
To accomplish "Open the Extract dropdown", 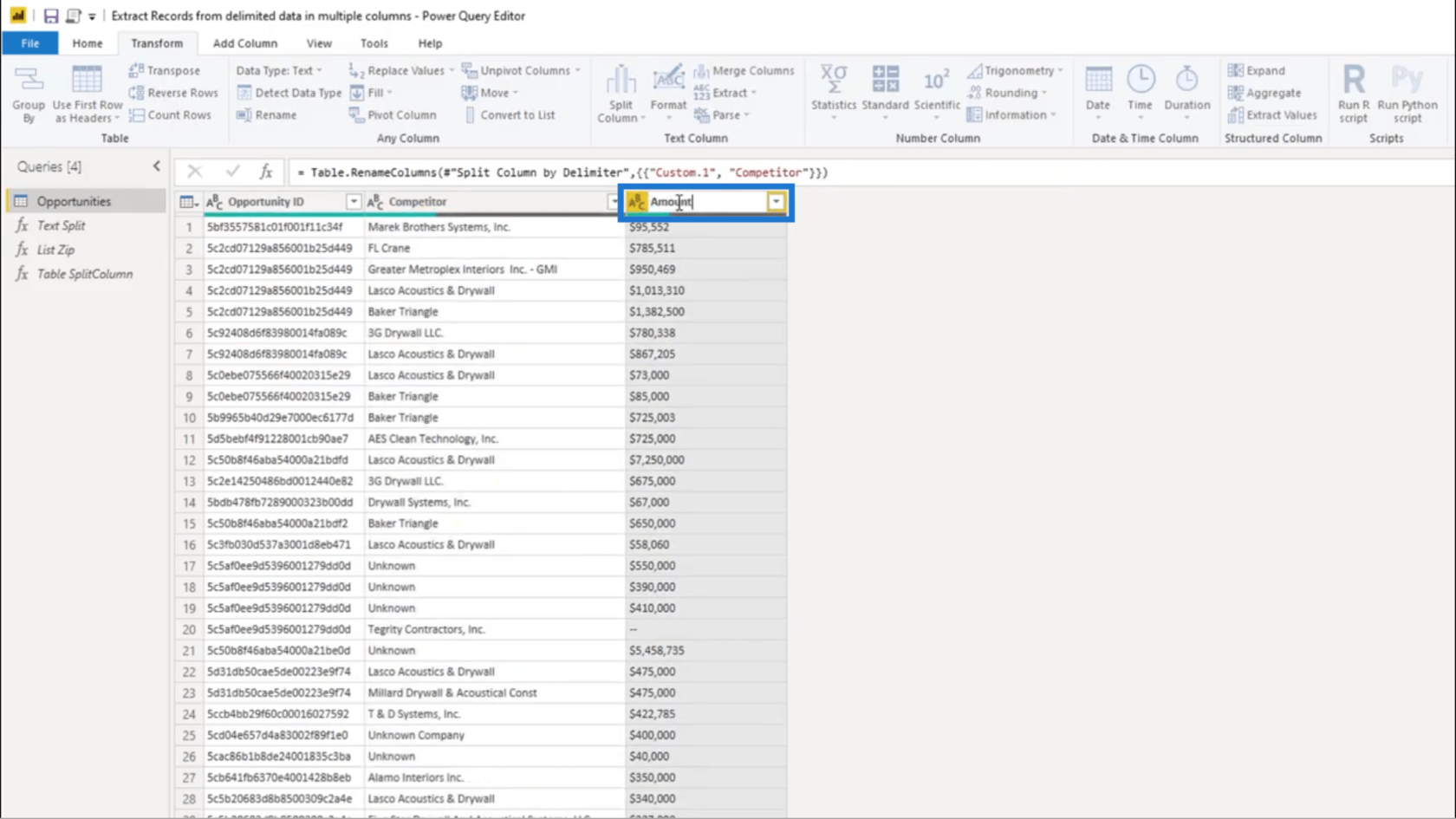I will [x=725, y=93].
